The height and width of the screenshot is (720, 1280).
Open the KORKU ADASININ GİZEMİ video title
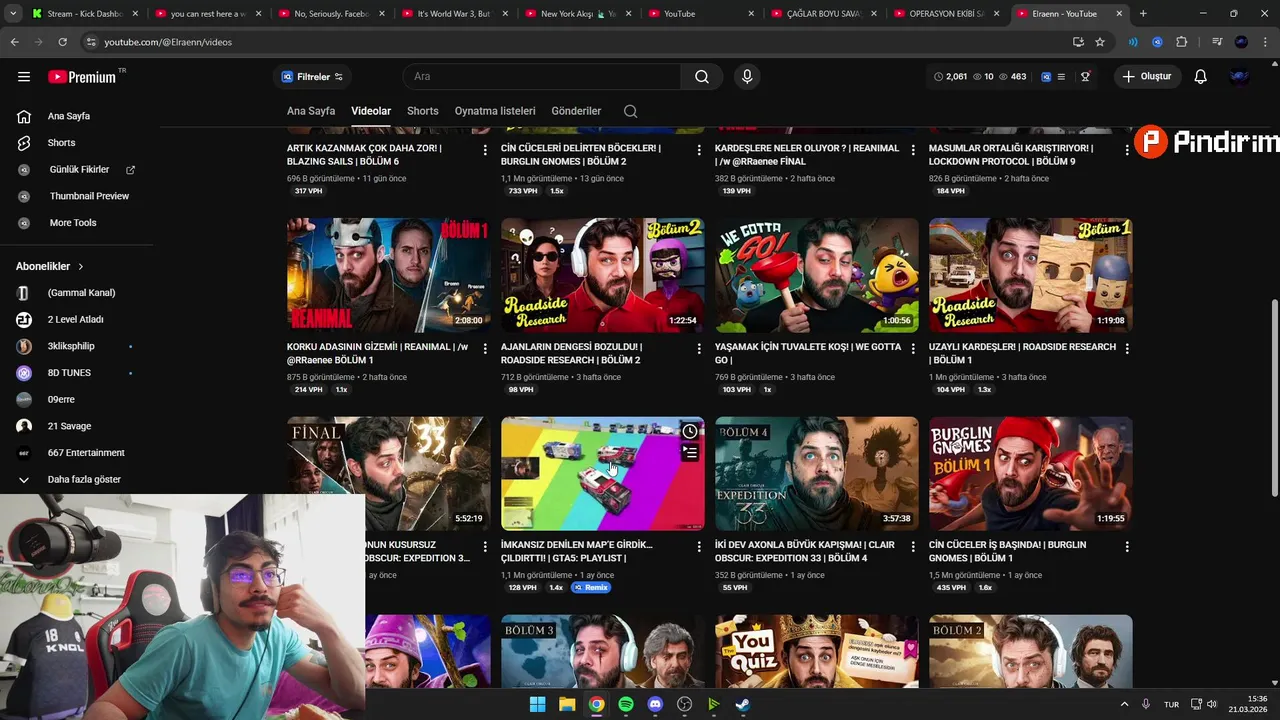coord(378,353)
